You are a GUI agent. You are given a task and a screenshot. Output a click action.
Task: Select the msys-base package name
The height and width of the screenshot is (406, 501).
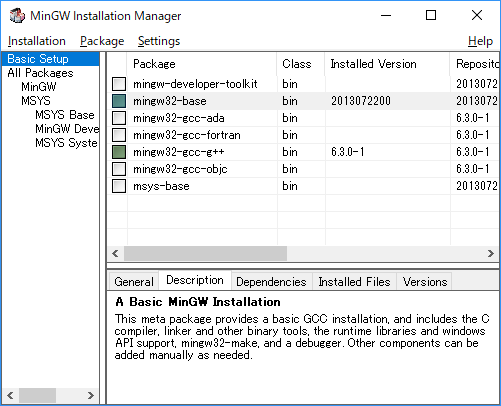point(161,186)
